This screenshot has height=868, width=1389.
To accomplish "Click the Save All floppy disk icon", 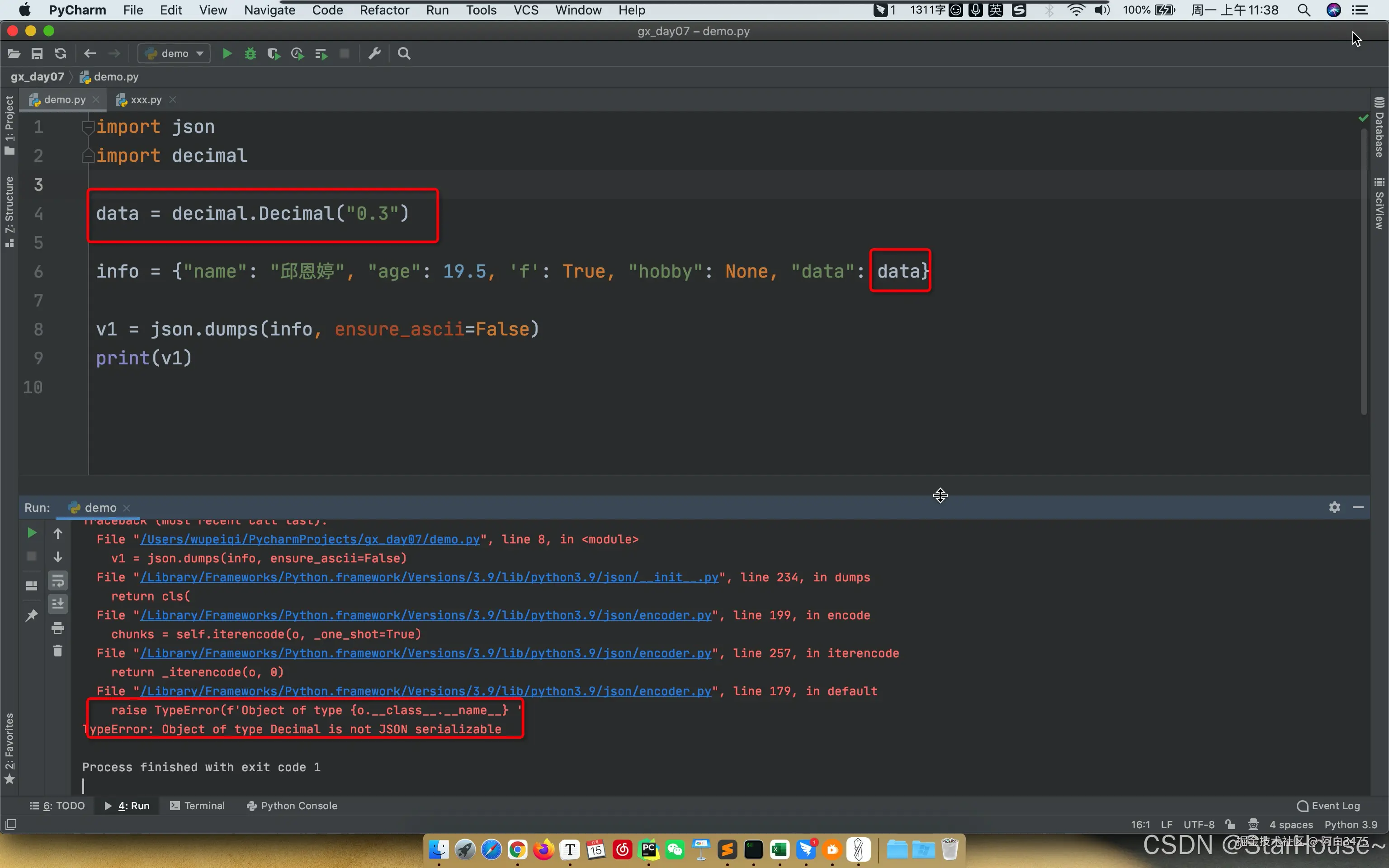I will pyautogui.click(x=37, y=53).
